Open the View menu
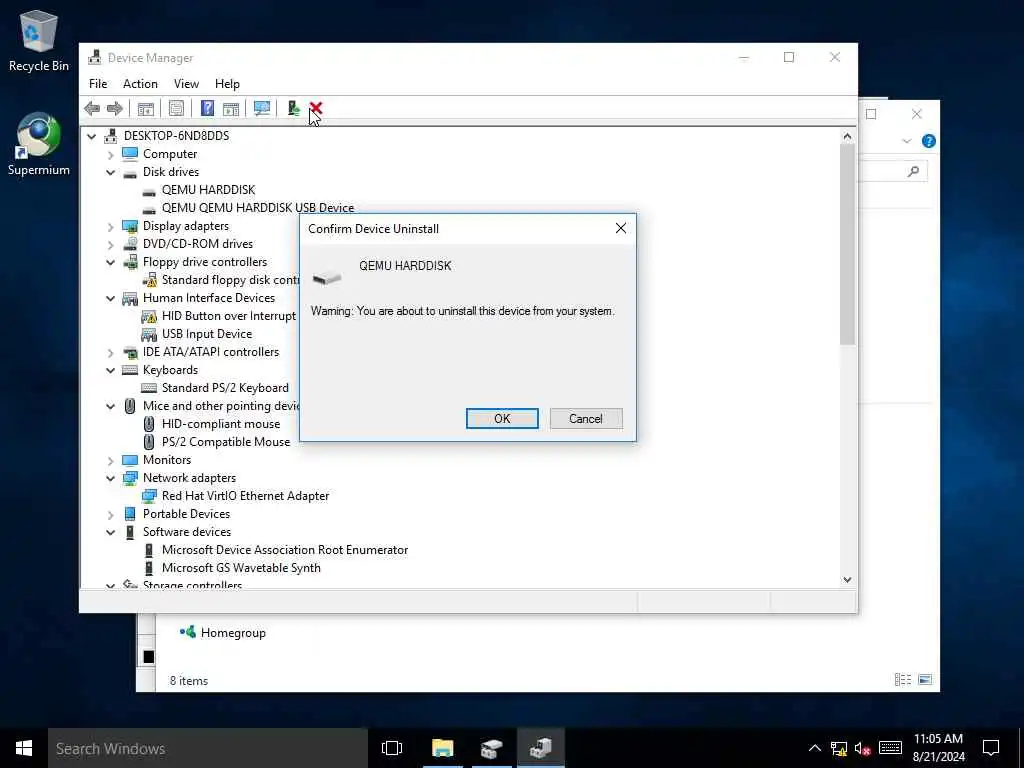 click(x=186, y=84)
